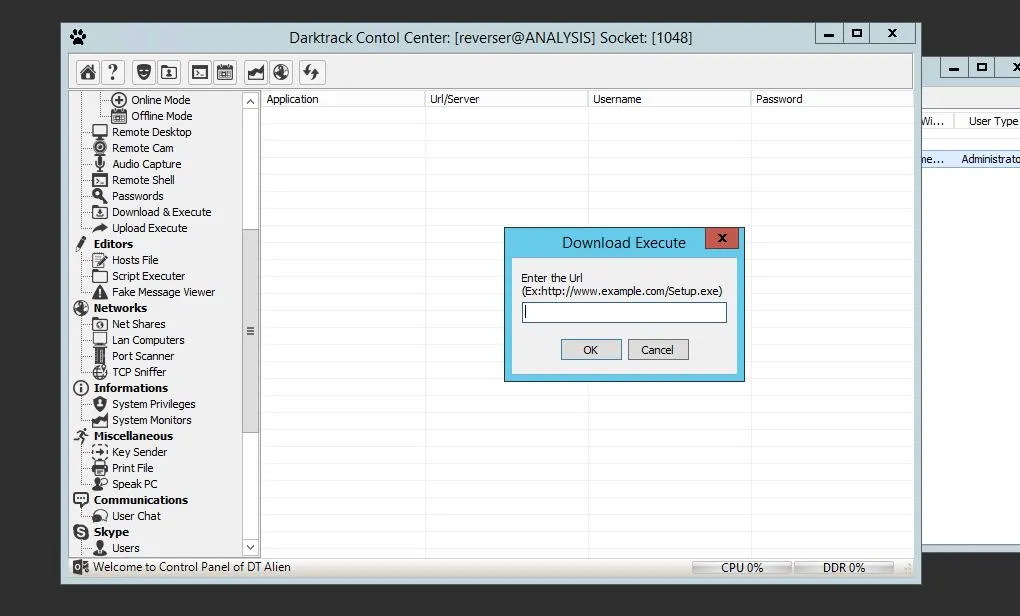This screenshot has width=1020, height=616.
Task: Select the Editors category label
Action: (x=113, y=244)
